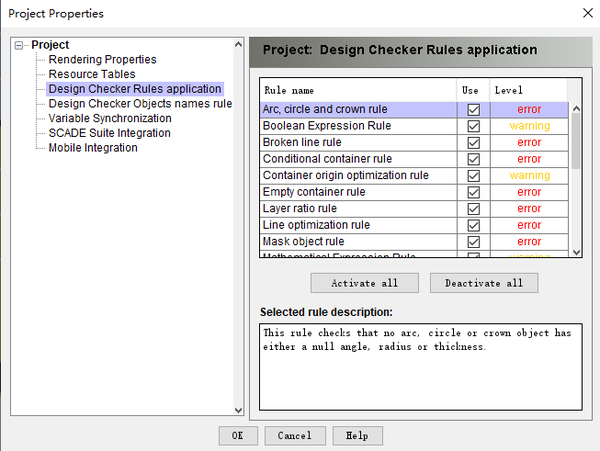Open Help for Project Properties
Screen dimensions: 600x451
[357, 435]
